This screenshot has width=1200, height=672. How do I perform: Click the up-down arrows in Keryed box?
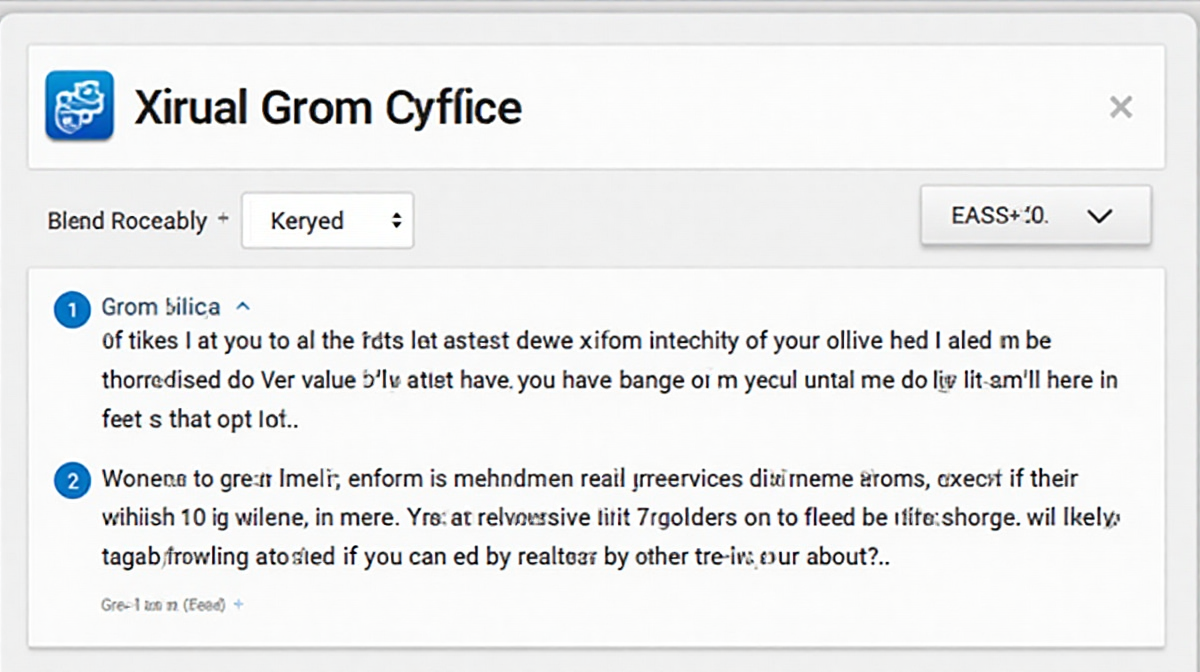[396, 220]
